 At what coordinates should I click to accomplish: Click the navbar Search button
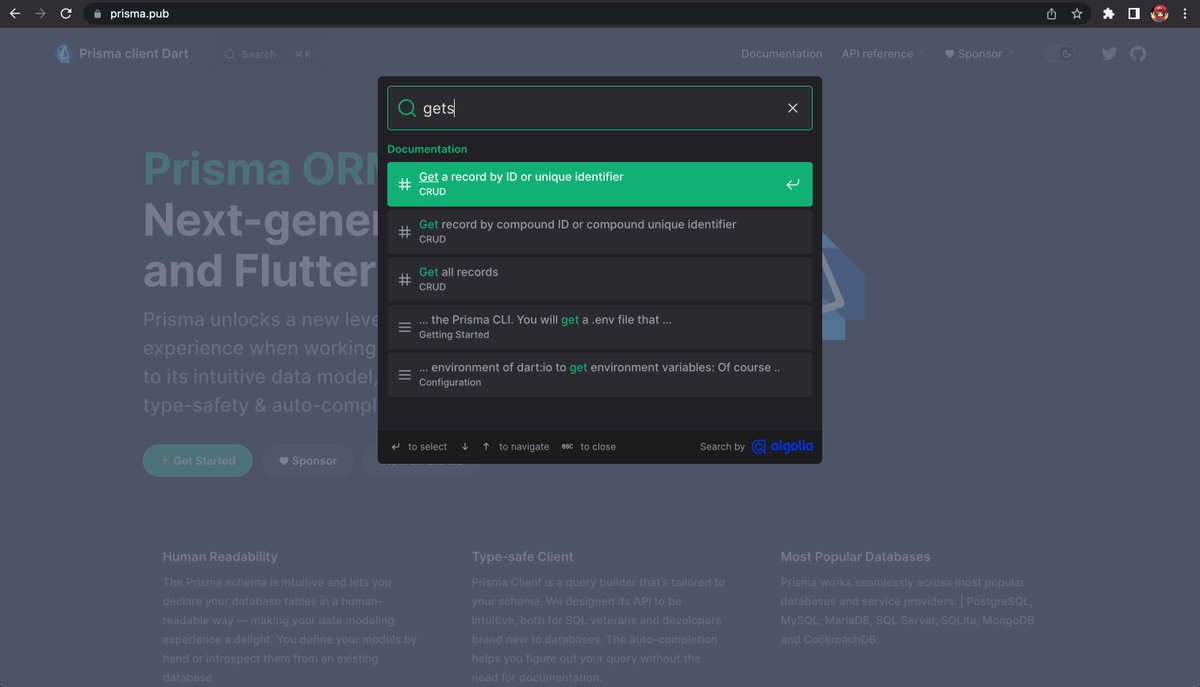pos(269,54)
